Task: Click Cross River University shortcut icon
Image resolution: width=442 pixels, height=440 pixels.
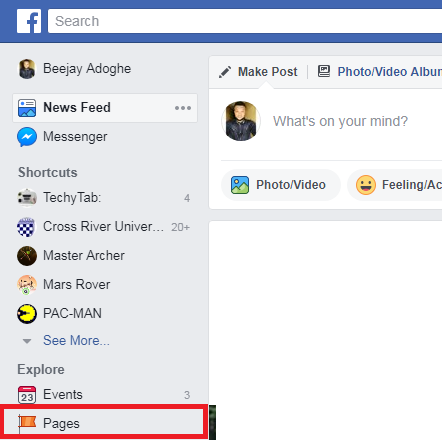Action: point(26,227)
